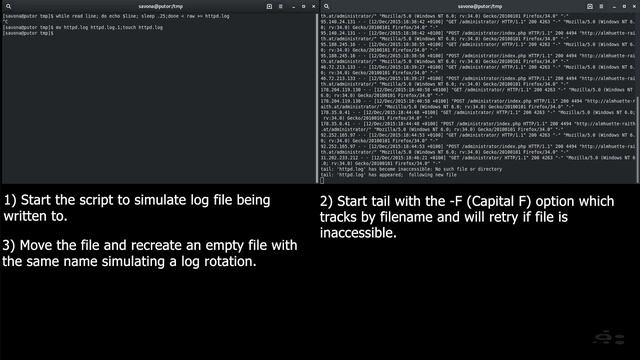Maximize the right terminal window
This screenshot has height=360, width=640.
pos(624,7)
